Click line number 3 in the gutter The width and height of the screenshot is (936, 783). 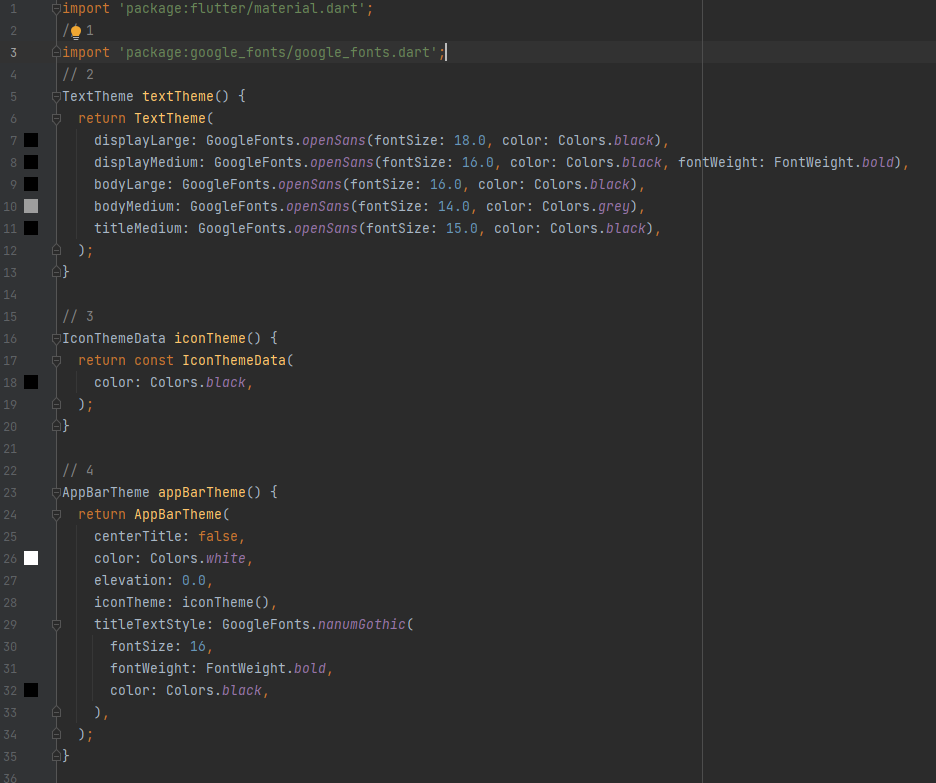tap(13, 53)
